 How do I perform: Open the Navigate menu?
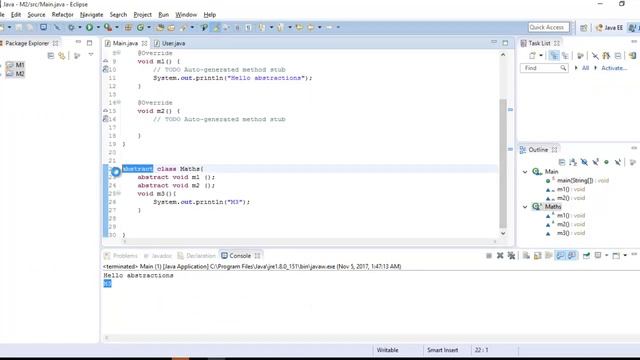(x=91, y=15)
